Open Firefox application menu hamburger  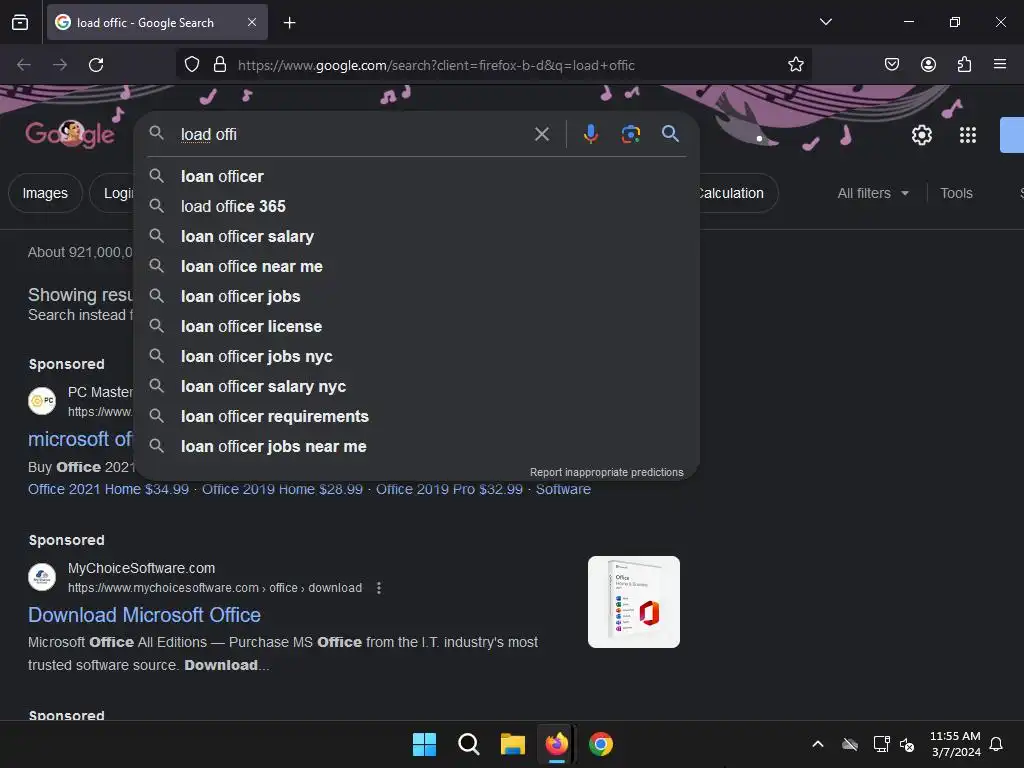(1000, 64)
